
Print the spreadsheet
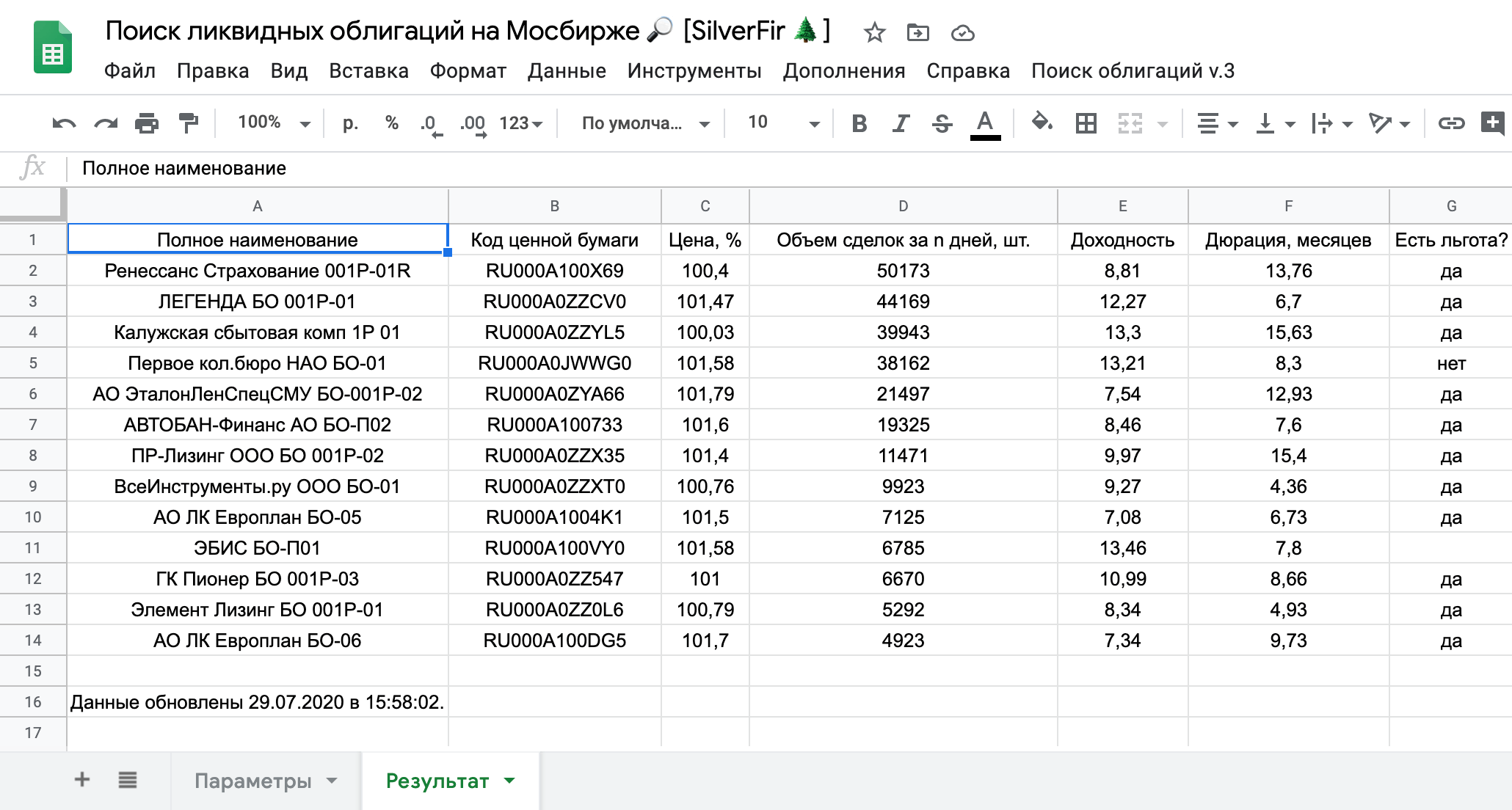(x=147, y=123)
